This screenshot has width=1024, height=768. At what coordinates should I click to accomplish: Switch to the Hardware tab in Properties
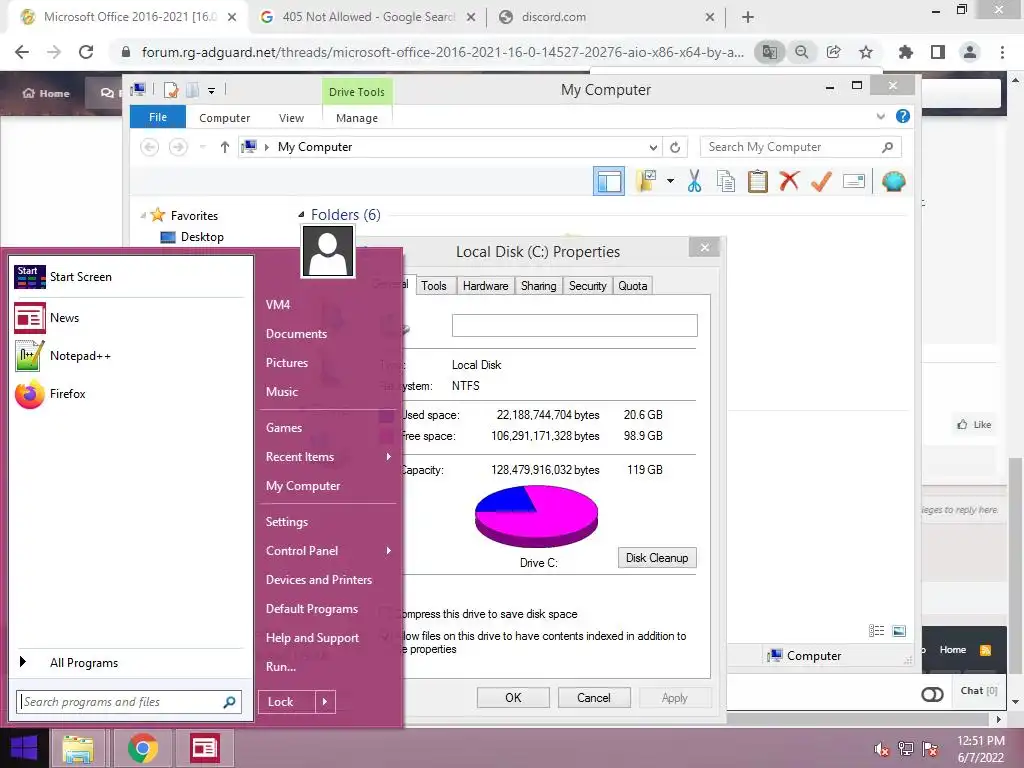tap(485, 285)
